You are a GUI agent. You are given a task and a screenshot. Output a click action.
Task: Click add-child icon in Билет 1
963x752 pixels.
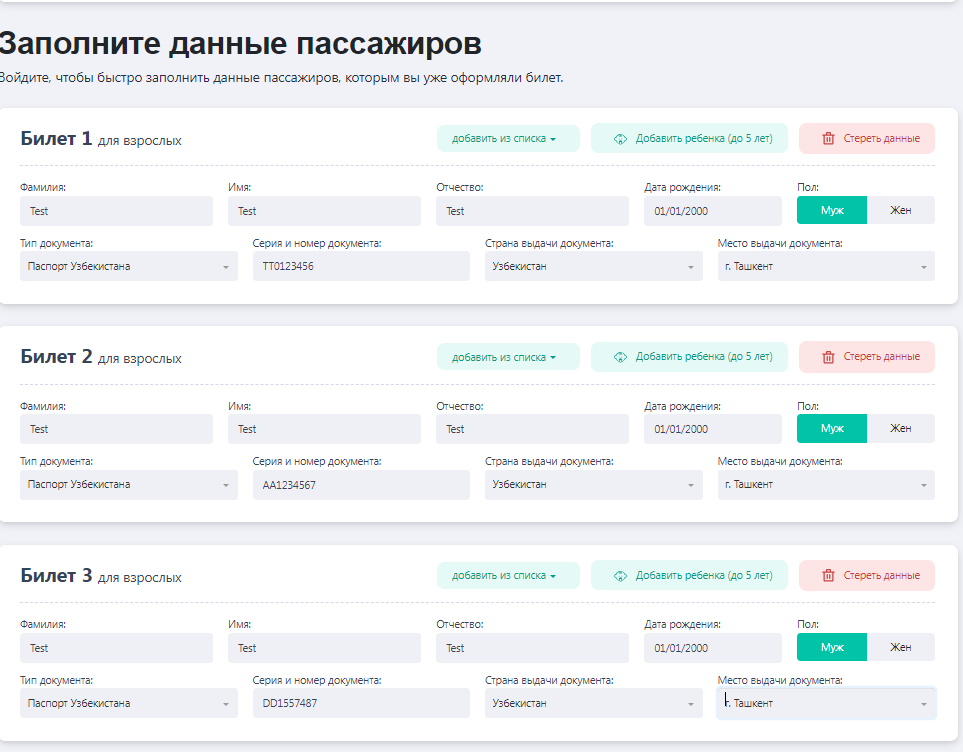620,139
